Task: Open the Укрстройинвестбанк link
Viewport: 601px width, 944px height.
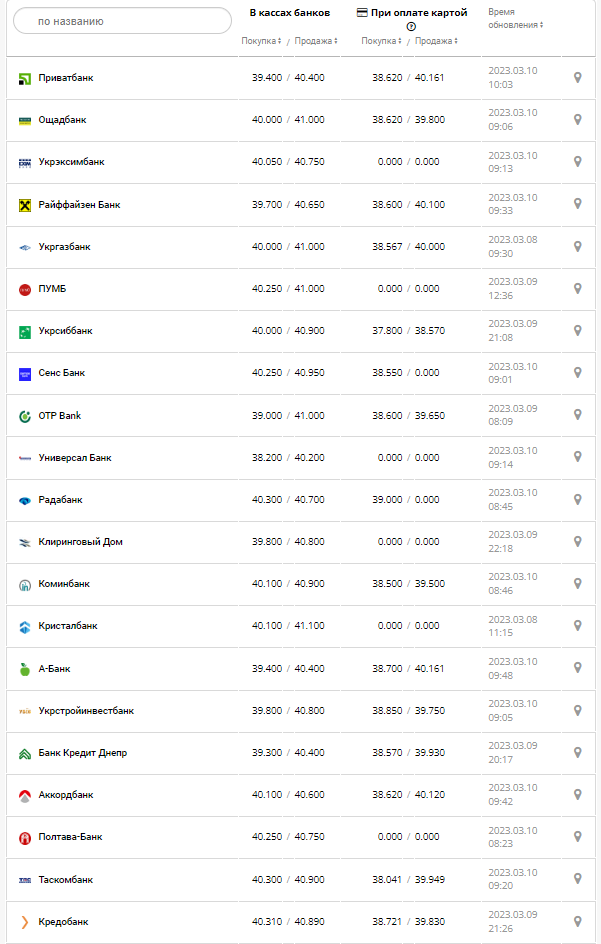Action: [86, 711]
